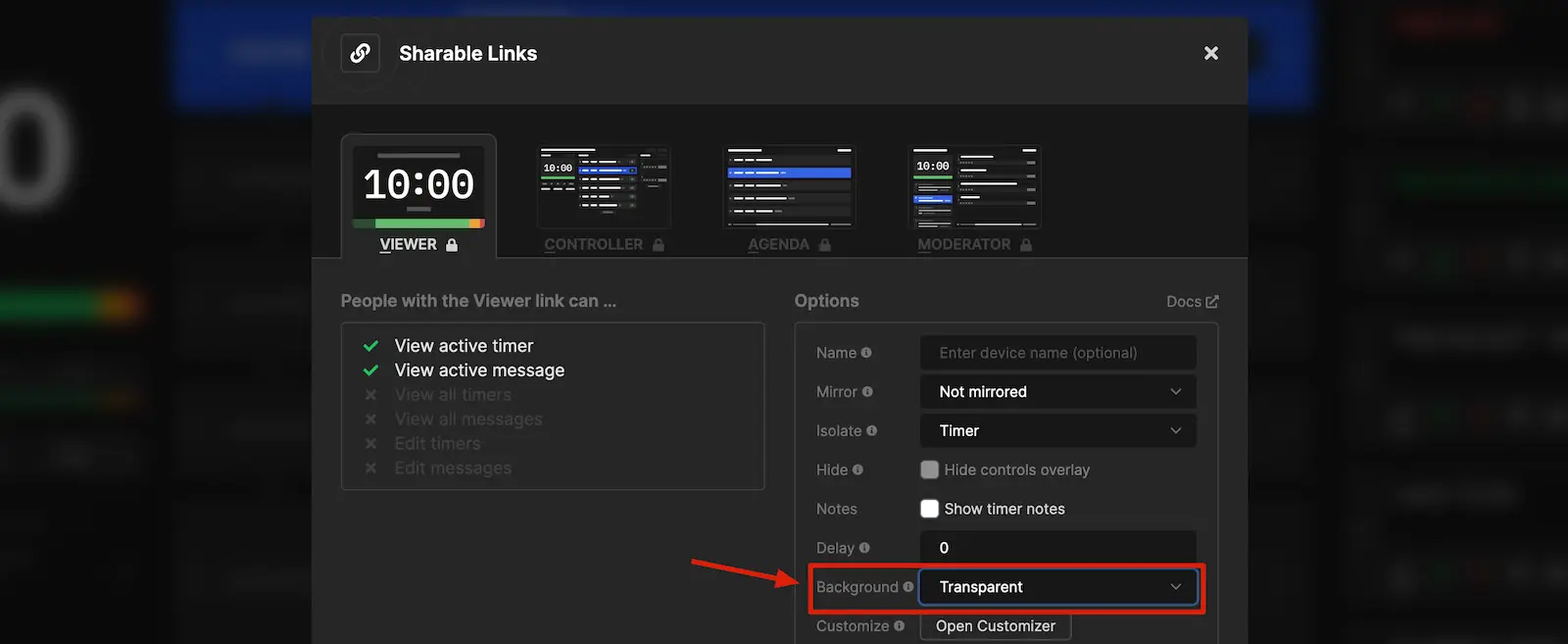Click the 'Edit messages' permission text
The height and width of the screenshot is (644, 1568).
(x=453, y=469)
